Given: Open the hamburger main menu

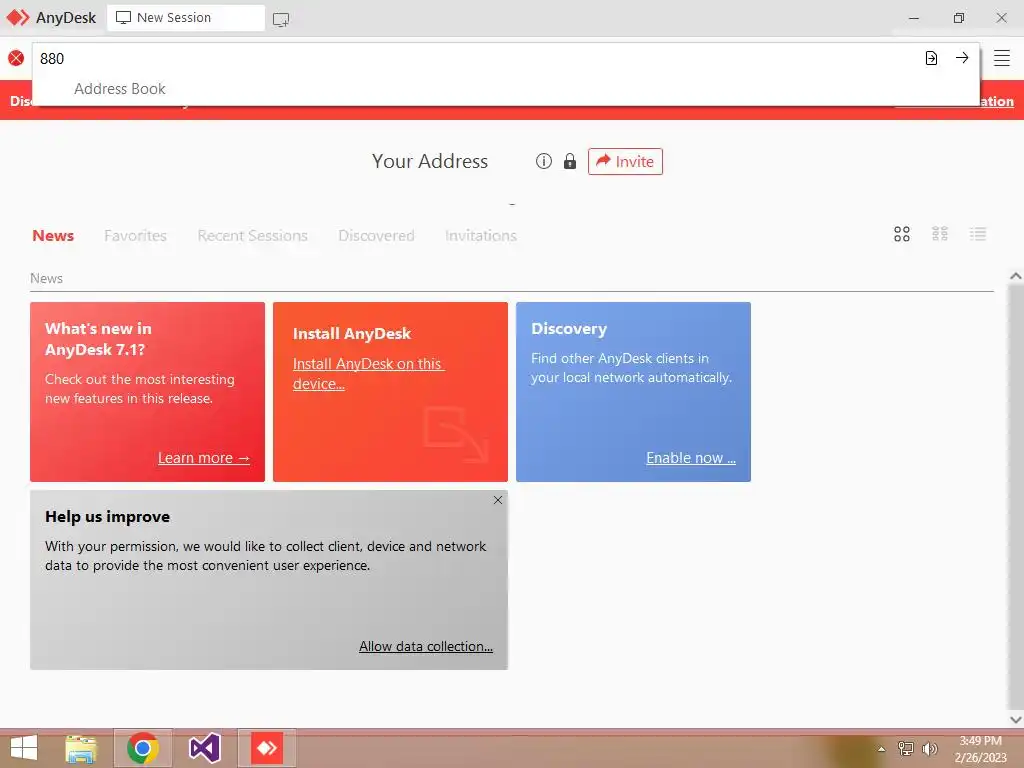Looking at the screenshot, I should coord(1002,58).
